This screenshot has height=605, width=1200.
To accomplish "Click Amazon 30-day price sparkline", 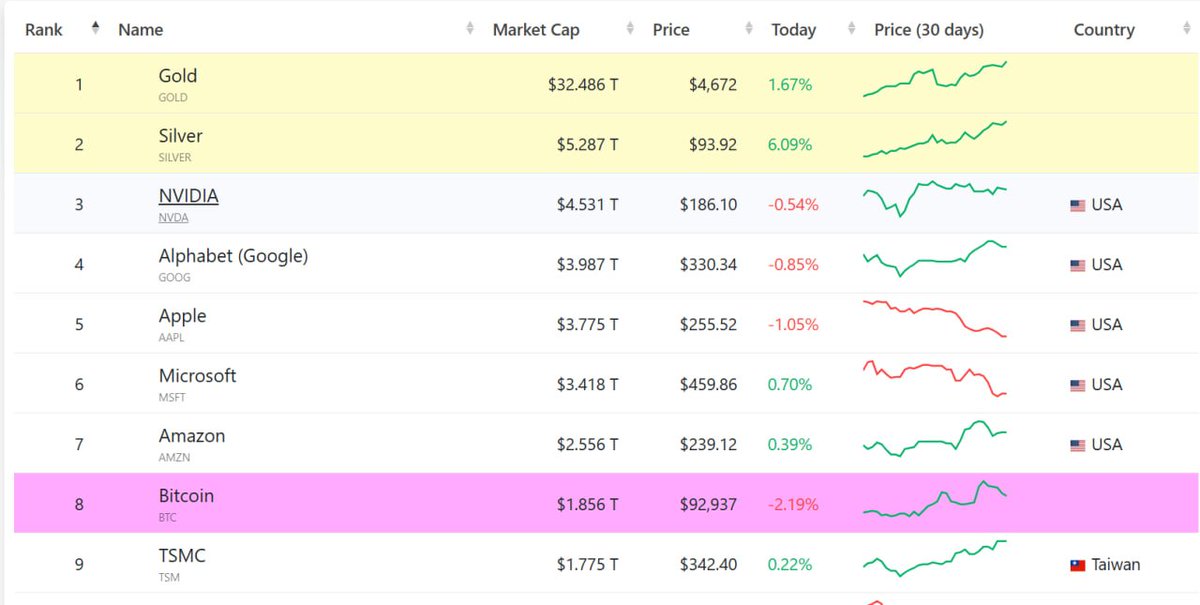I will pos(935,439).
